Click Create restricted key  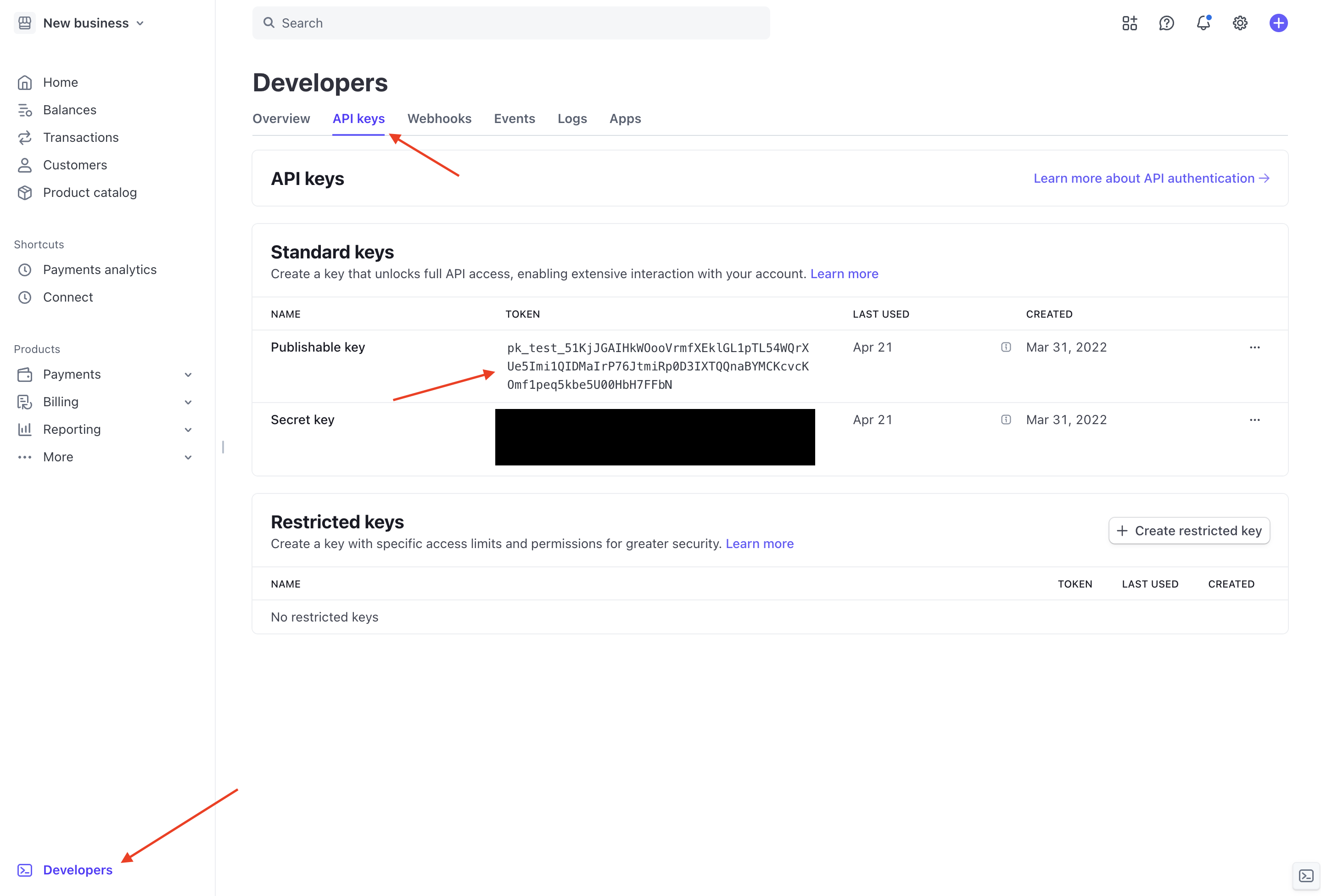coord(1188,531)
